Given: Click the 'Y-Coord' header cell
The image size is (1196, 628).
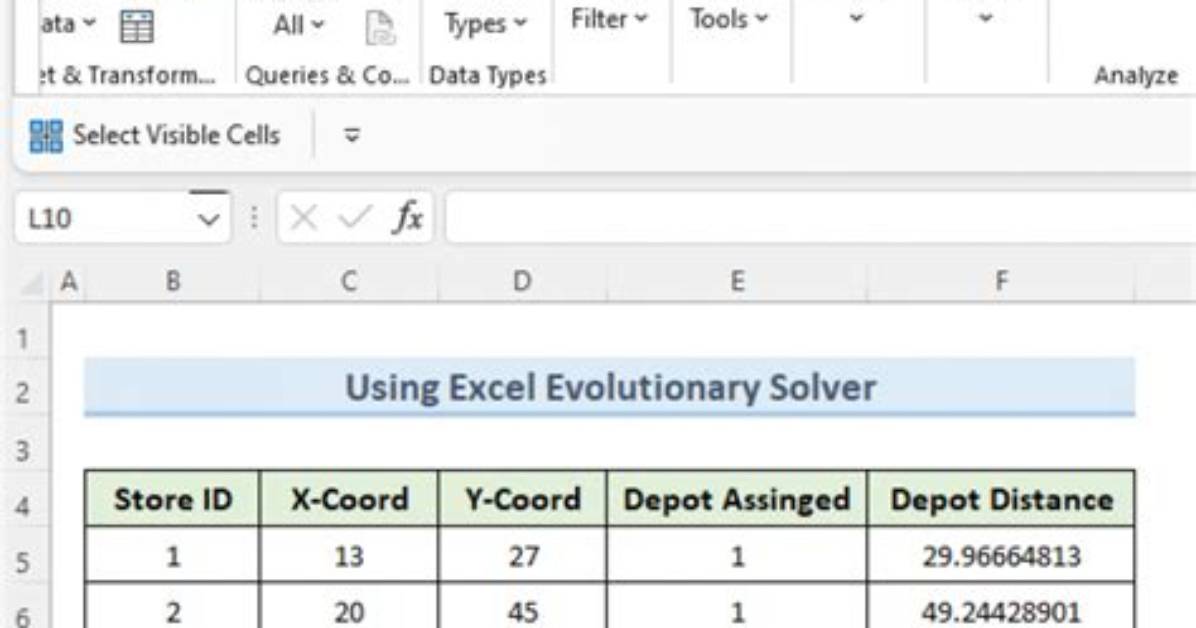Looking at the screenshot, I should (522, 499).
